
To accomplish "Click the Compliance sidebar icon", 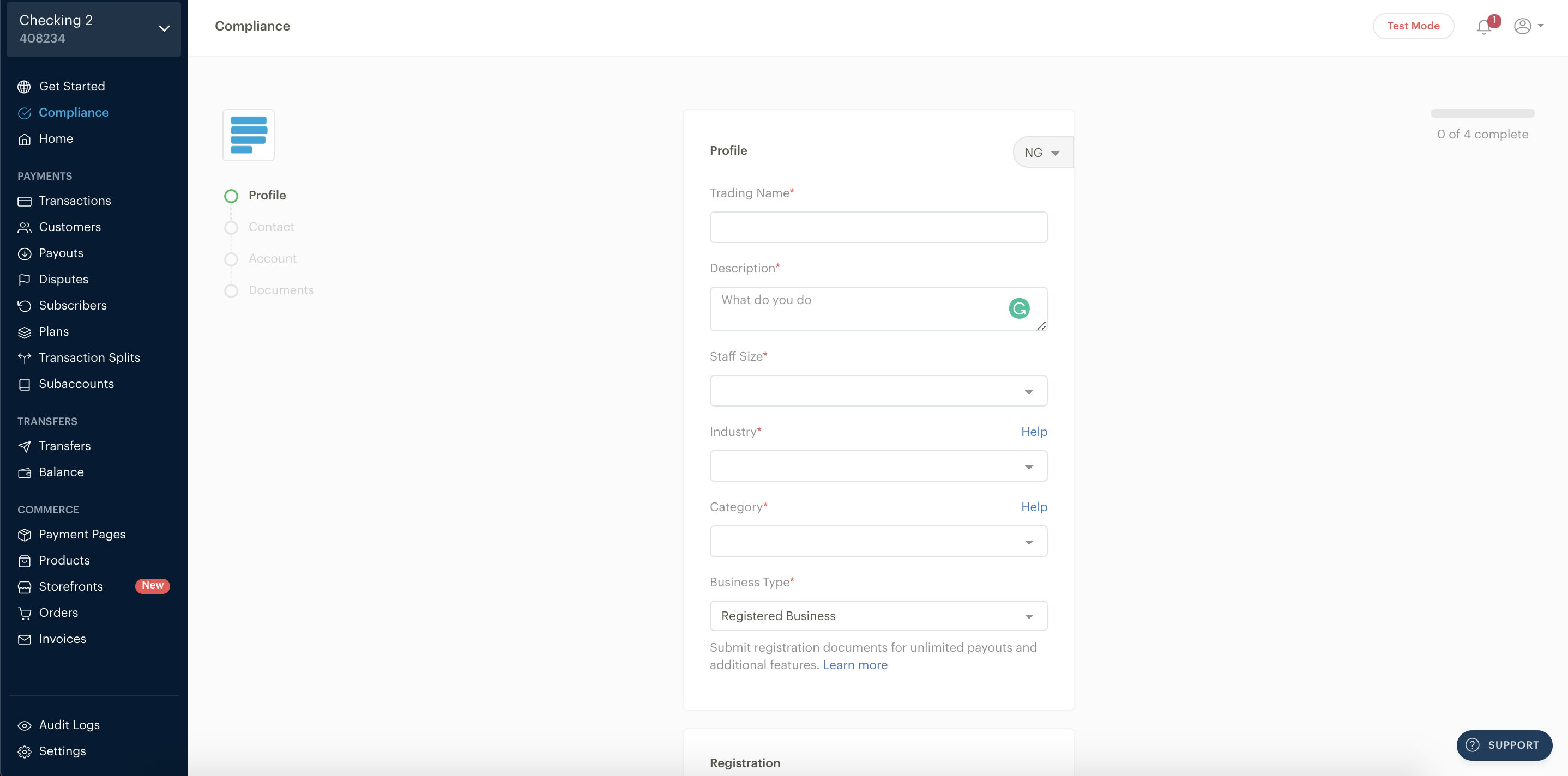I will pos(23,112).
